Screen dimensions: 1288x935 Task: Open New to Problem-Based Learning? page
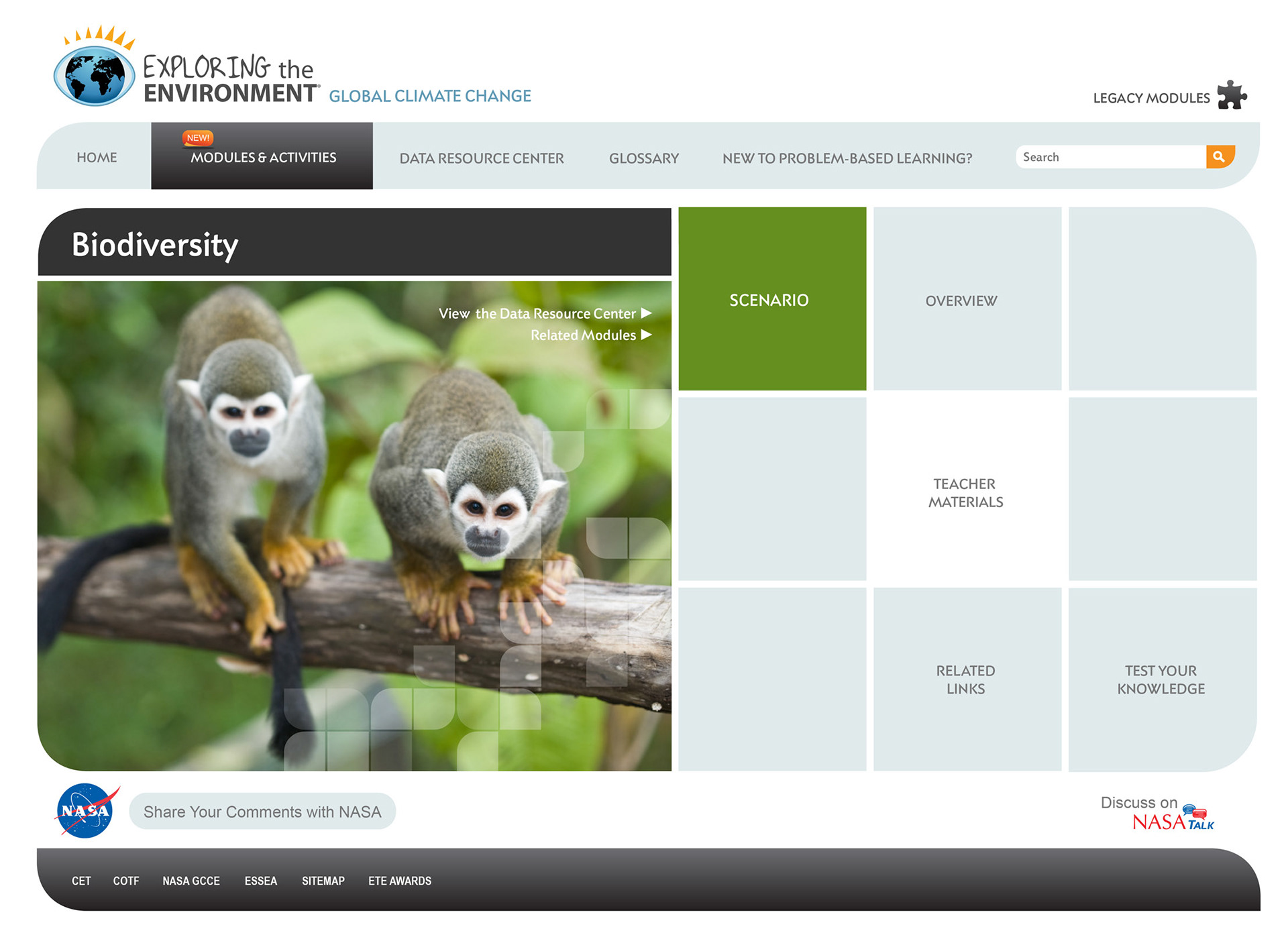pos(847,158)
